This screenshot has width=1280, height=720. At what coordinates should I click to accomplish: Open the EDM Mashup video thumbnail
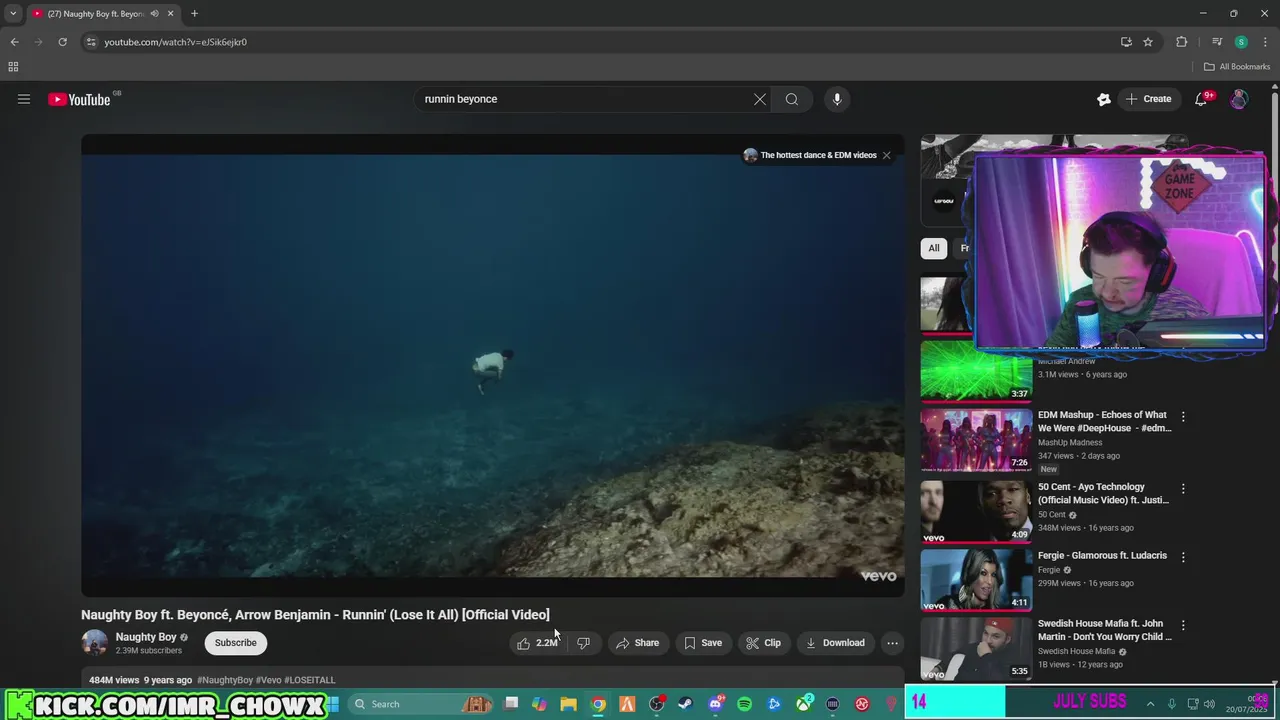click(976, 440)
